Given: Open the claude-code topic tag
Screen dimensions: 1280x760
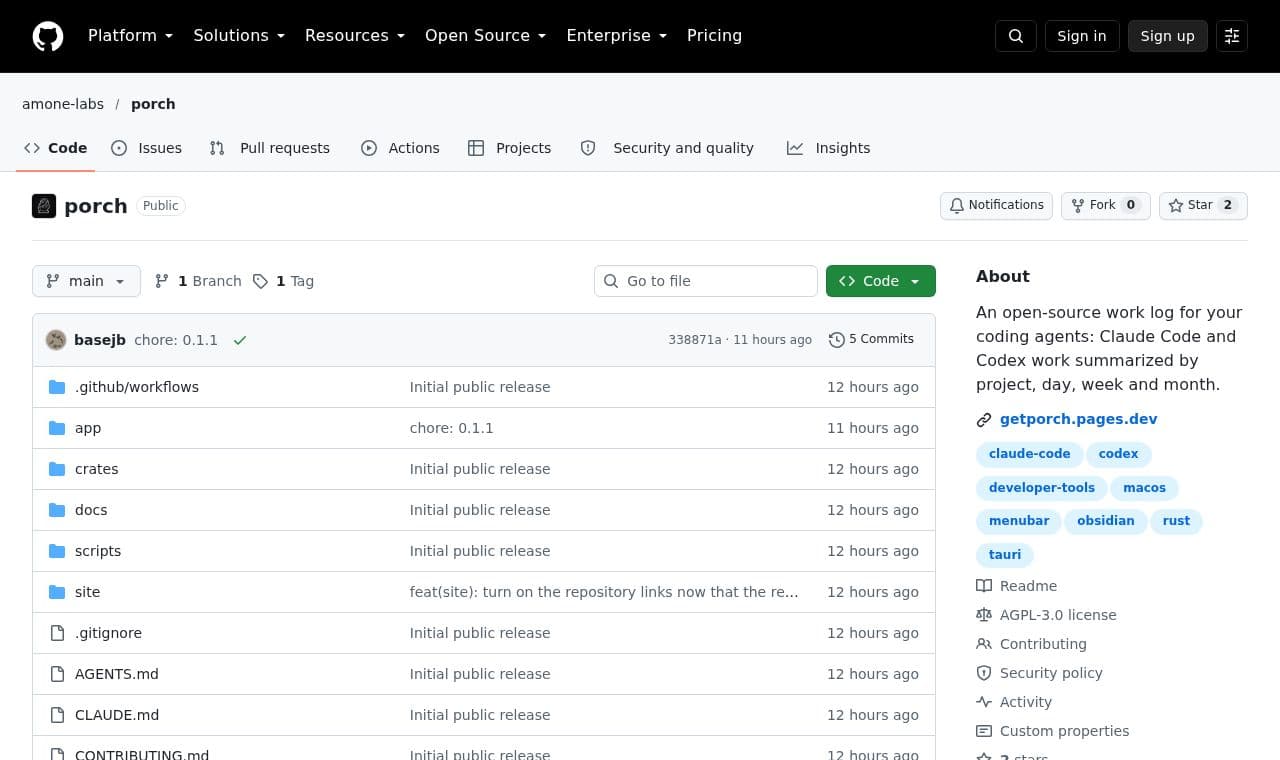Looking at the screenshot, I should click(x=1029, y=454).
